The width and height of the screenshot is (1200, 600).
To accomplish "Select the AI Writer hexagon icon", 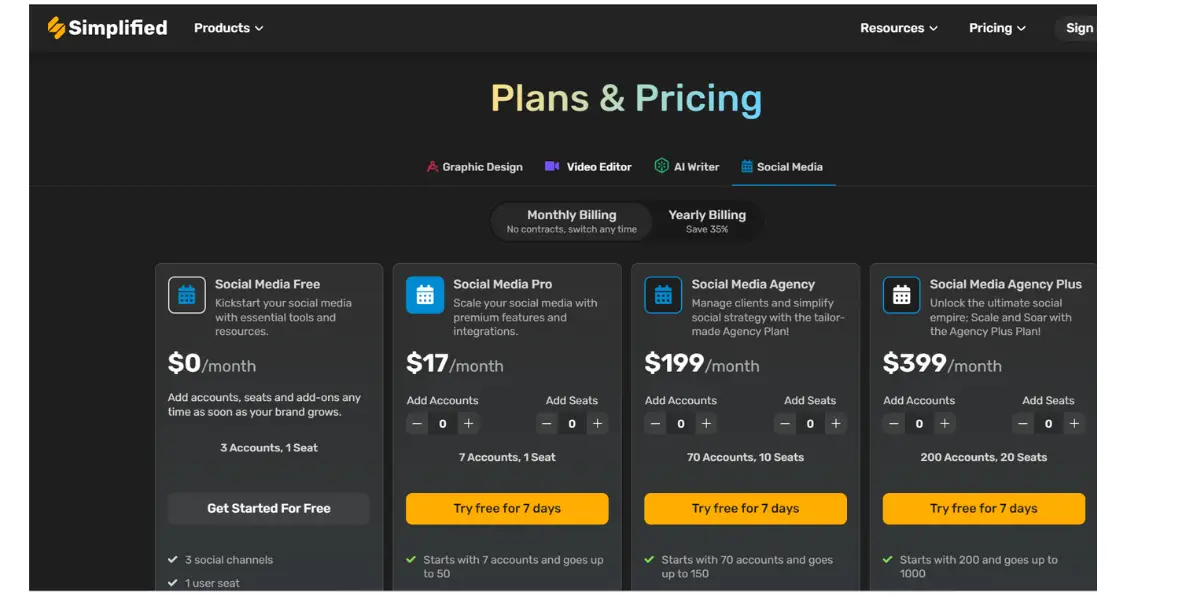I will tap(661, 166).
